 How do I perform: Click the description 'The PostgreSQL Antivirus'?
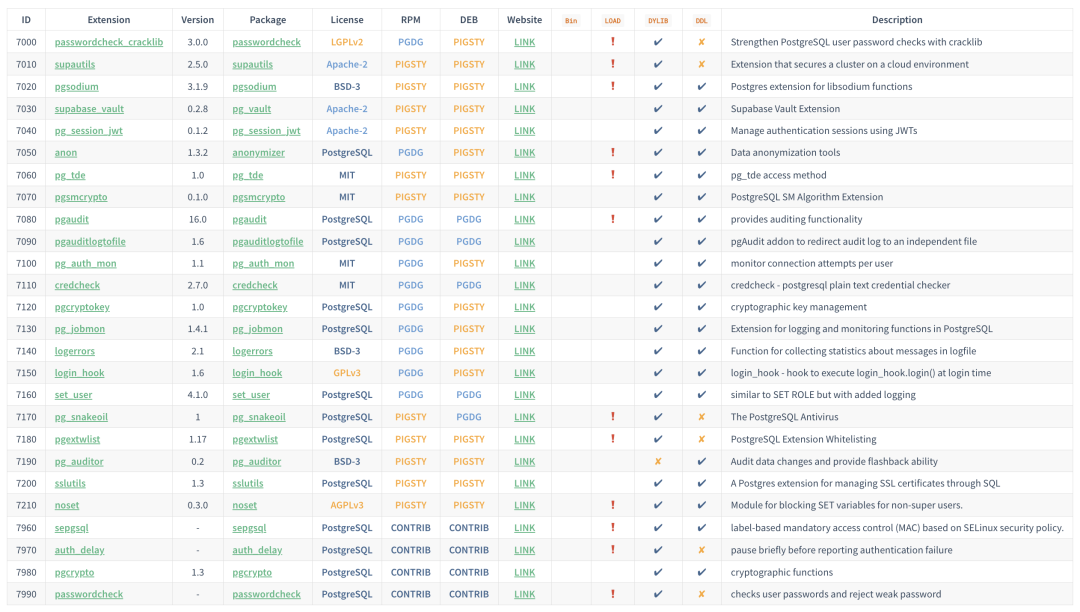(x=785, y=417)
